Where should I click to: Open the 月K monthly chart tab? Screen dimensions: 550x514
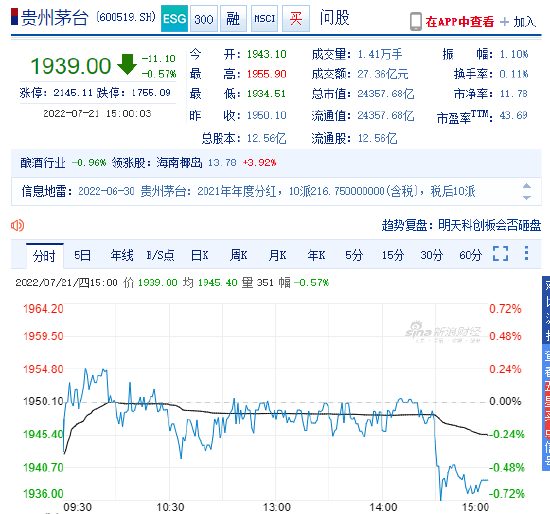277,255
